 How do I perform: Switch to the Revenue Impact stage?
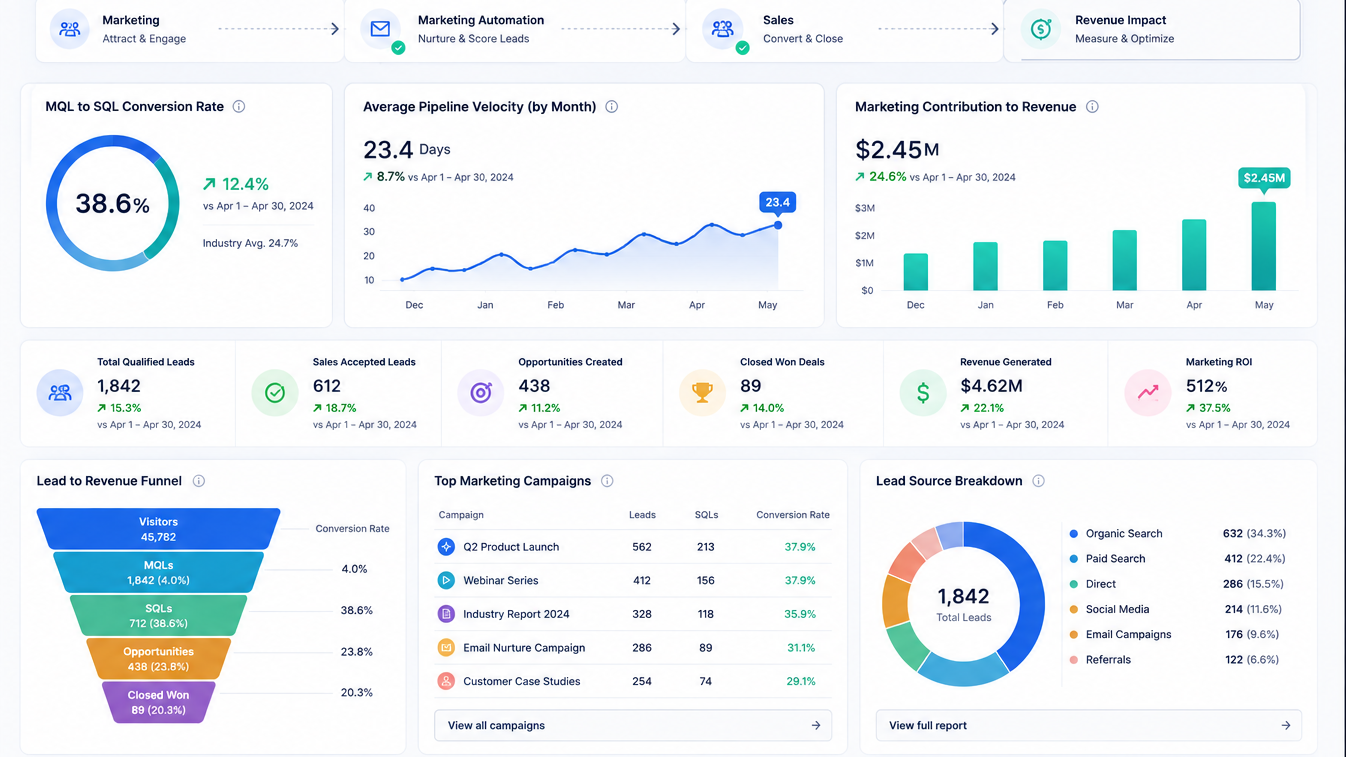click(1152, 29)
